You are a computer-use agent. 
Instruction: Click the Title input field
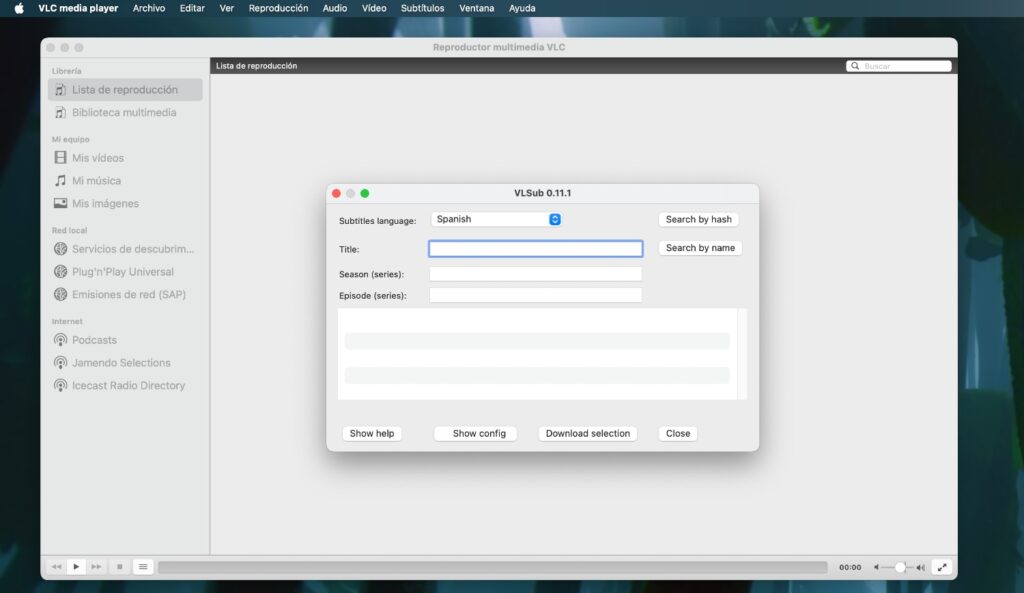point(536,247)
